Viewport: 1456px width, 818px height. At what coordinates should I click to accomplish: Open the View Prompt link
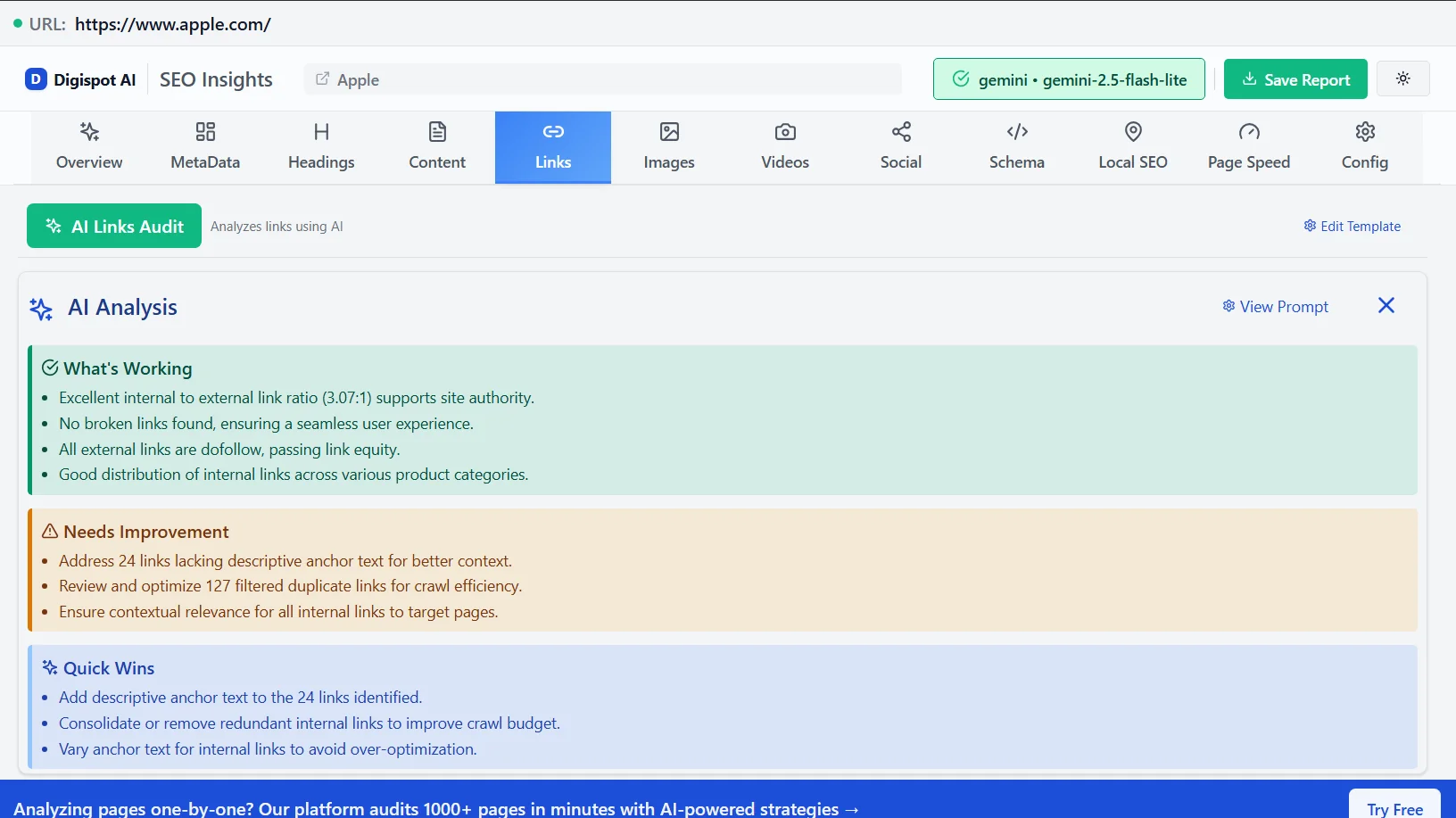(x=1276, y=306)
